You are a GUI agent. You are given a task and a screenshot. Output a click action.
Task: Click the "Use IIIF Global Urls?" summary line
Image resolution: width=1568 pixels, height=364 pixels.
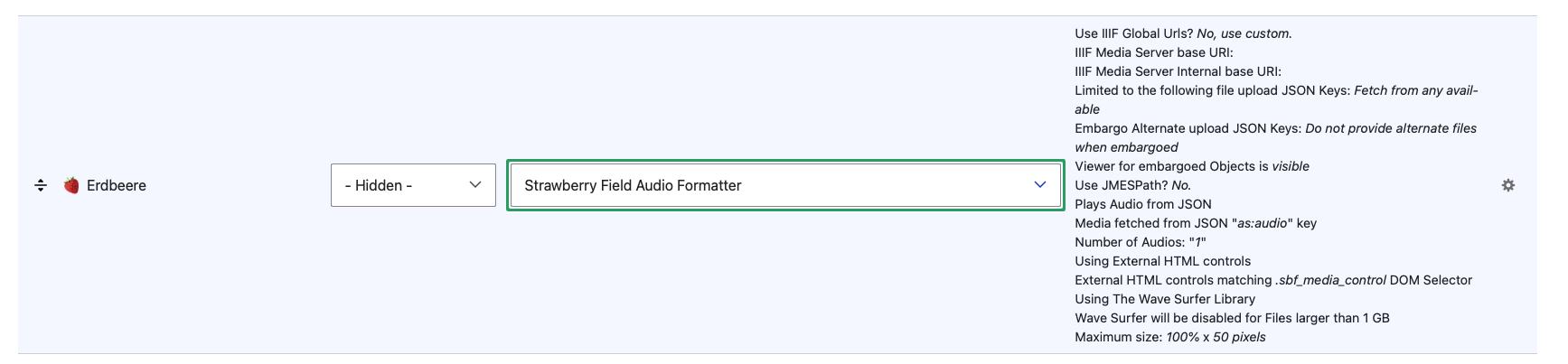tap(1182, 33)
